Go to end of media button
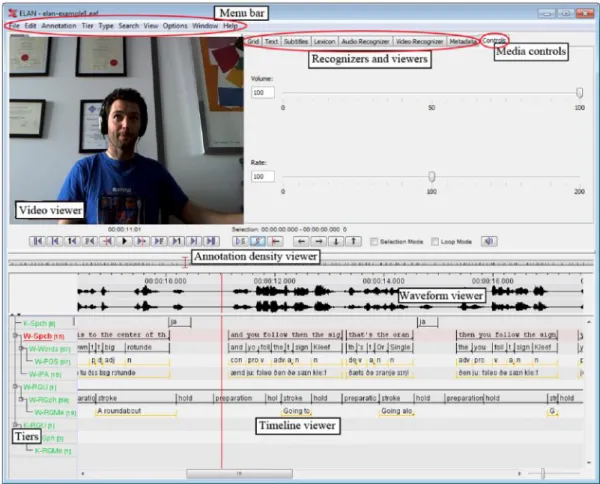Viewport: 600px width, 484px height. click(211, 241)
